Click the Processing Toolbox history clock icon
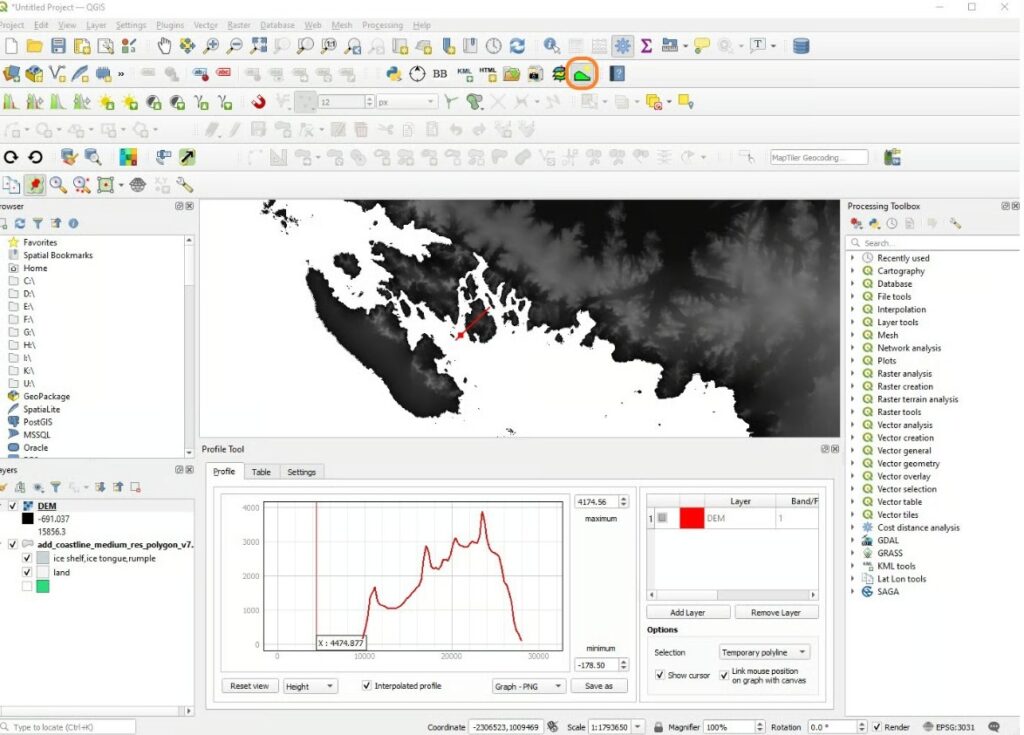 click(x=892, y=223)
